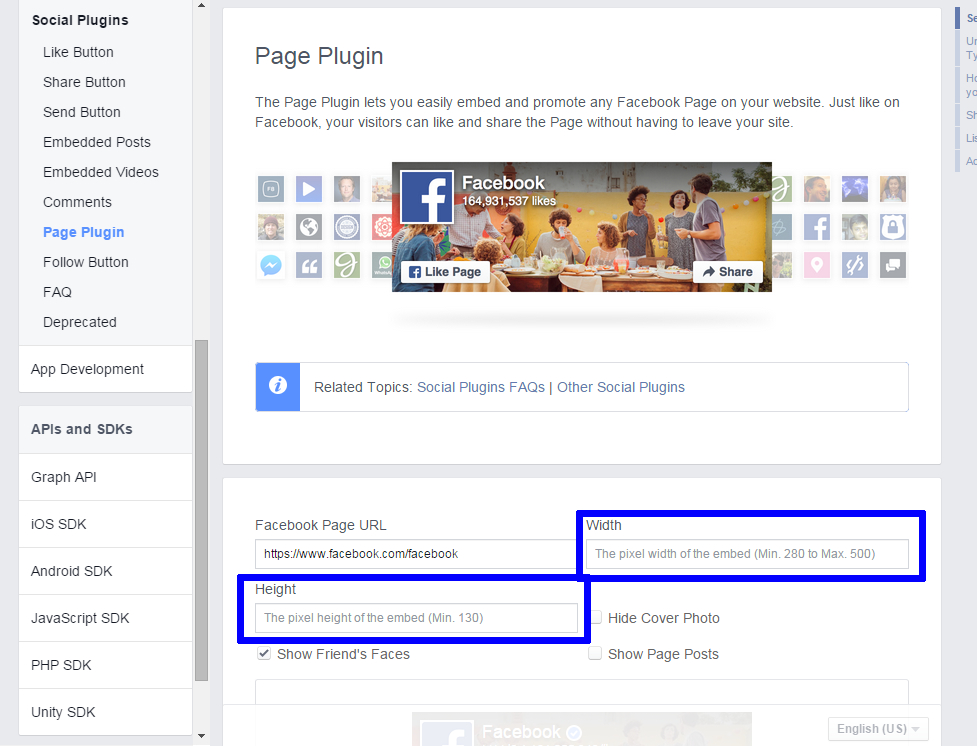Open Follow Button in the sidebar
This screenshot has width=977, height=746.
[x=86, y=262]
